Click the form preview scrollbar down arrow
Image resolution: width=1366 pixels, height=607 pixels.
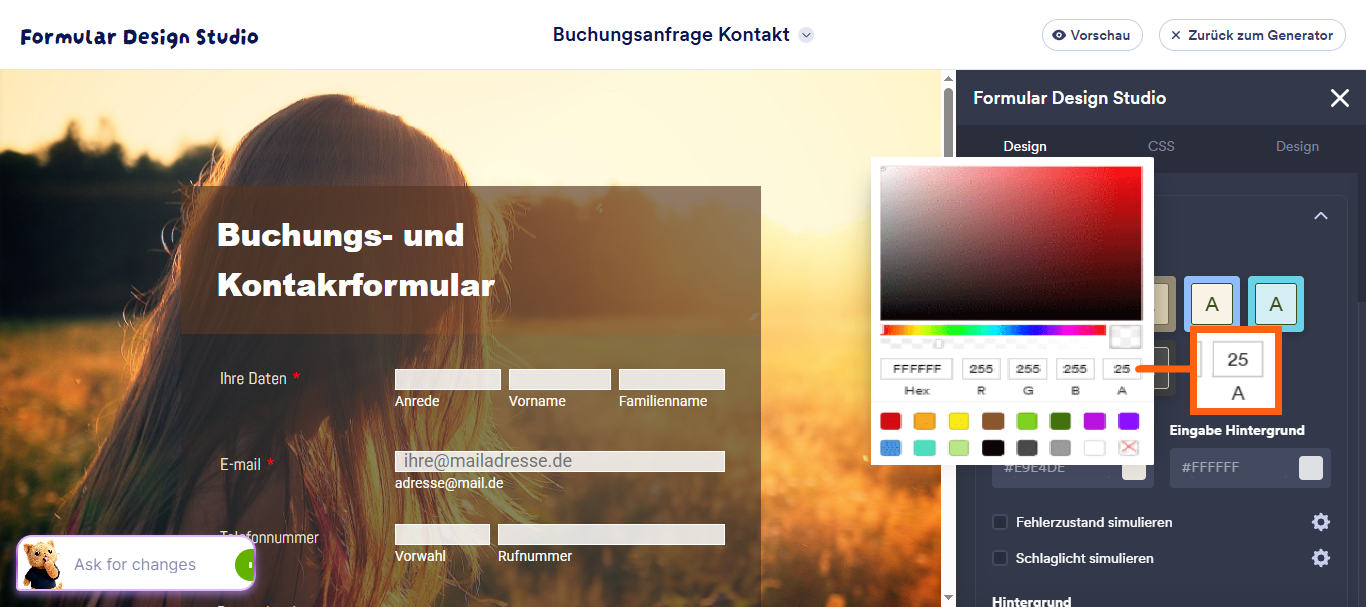click(x=948, y=598)
